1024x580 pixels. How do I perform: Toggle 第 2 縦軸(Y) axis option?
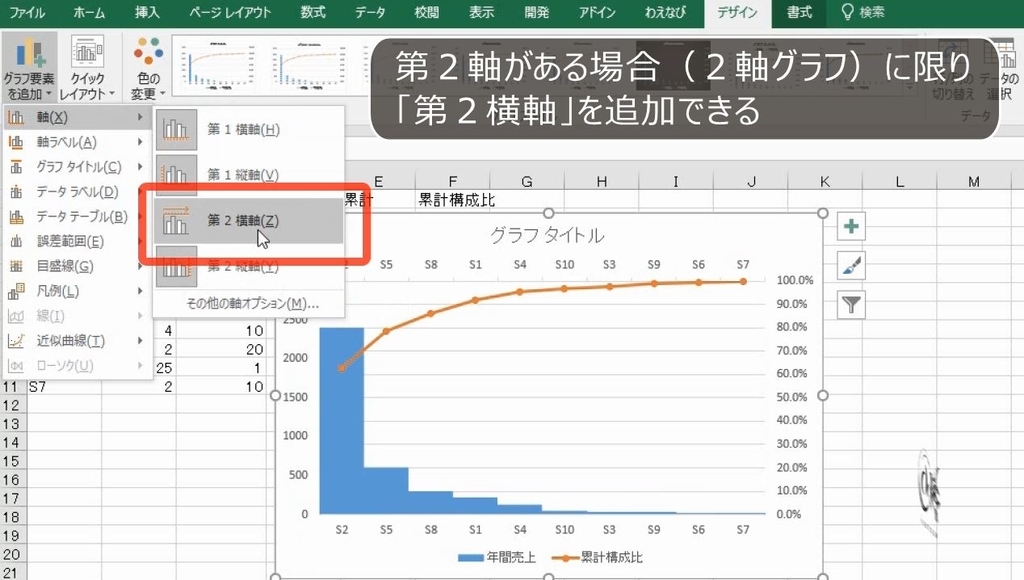248,266
